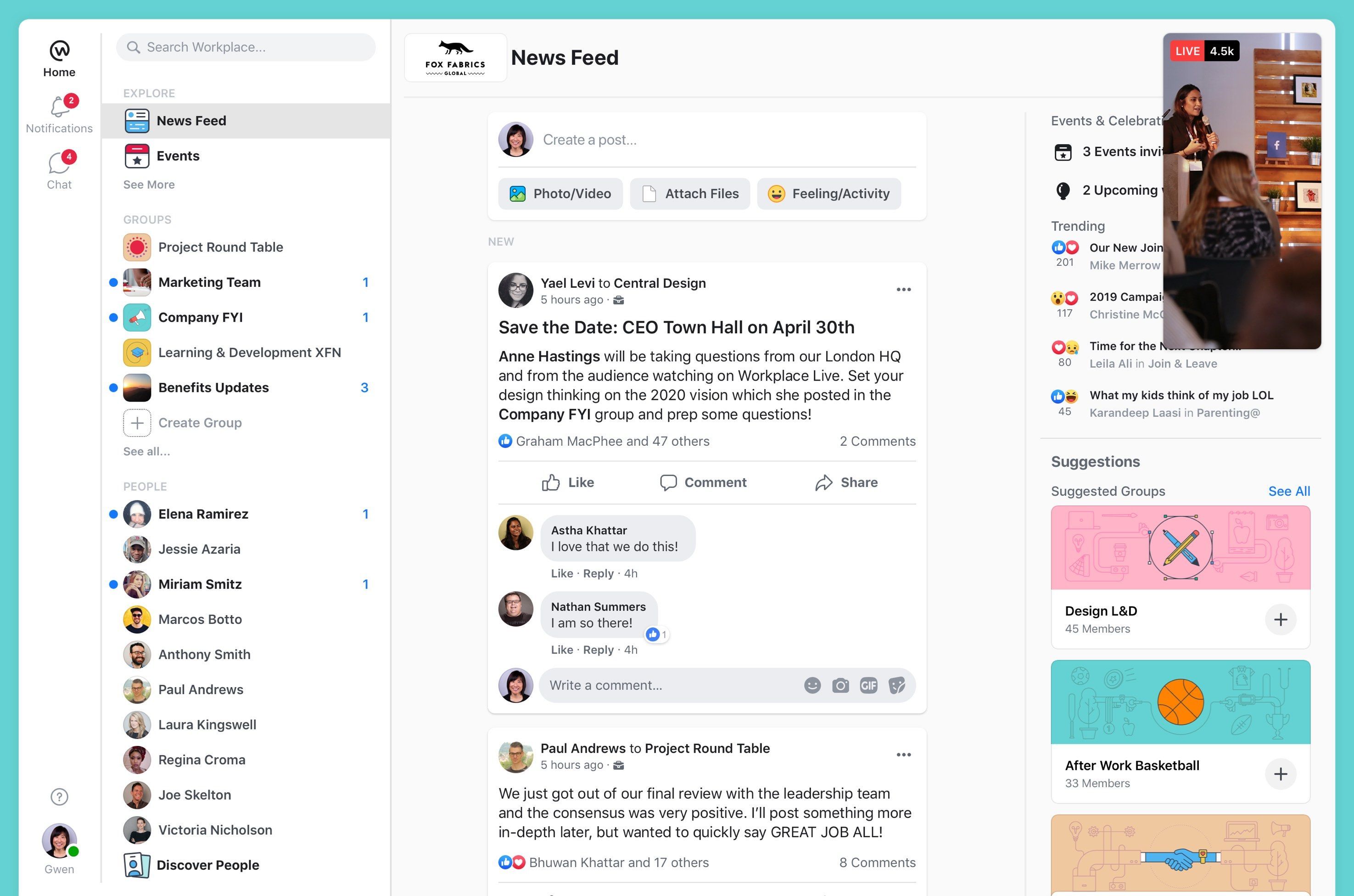The width and height of the screenshot is (1354, 896).
Task: Open 8 Comments on Paul Andrews' post
Action: (877, 863)
